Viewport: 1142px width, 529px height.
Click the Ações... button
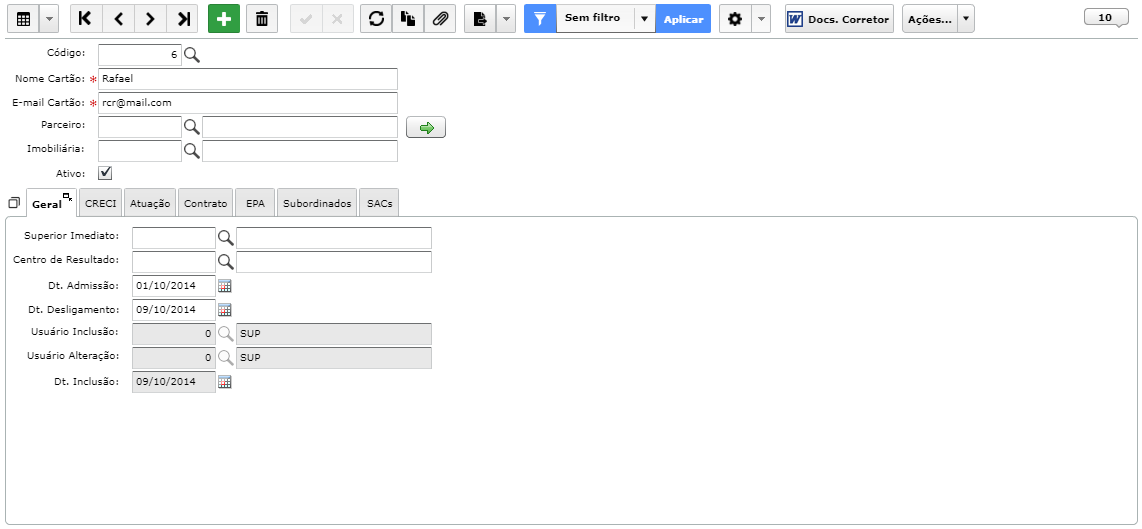click(x=929, y=20)
